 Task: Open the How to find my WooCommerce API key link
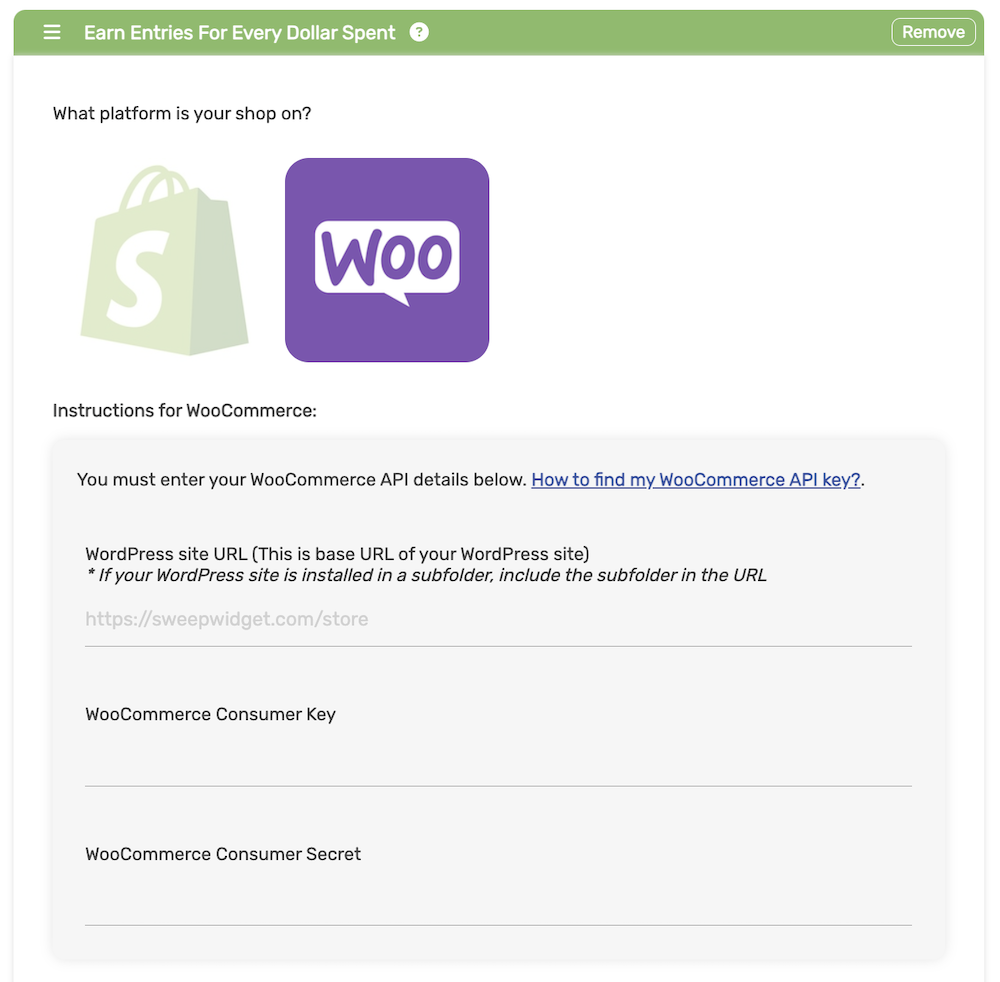coord(696,480)
